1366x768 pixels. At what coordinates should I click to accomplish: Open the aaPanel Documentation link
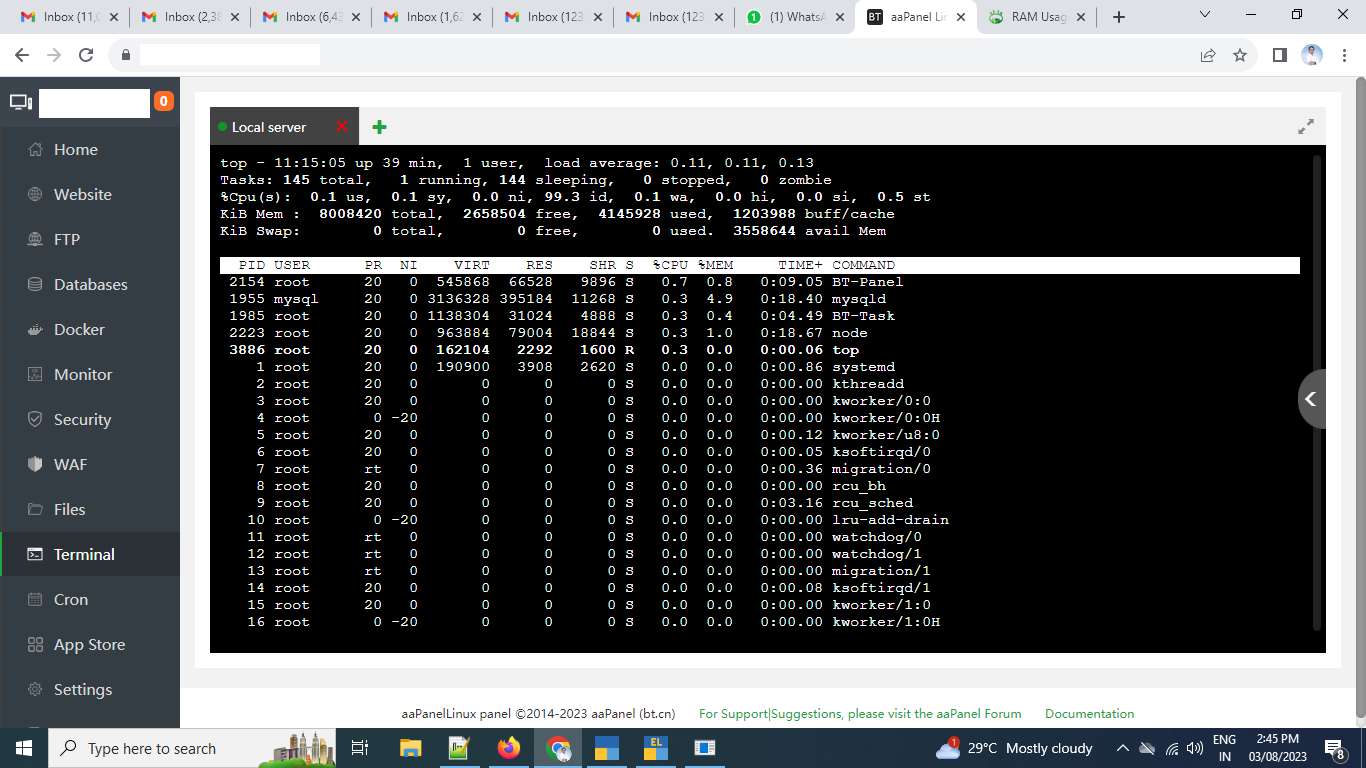coord(1089,713)
